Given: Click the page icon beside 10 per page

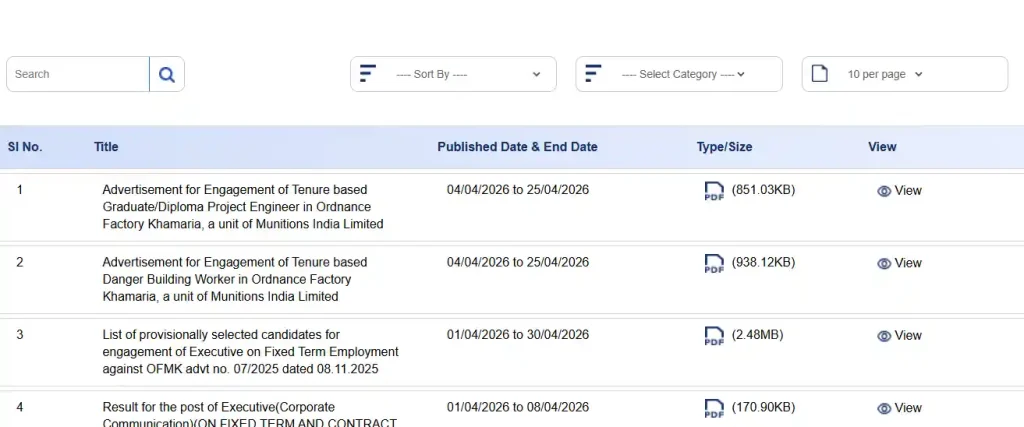Looking at the screenshot, I should tap(819, 74).
